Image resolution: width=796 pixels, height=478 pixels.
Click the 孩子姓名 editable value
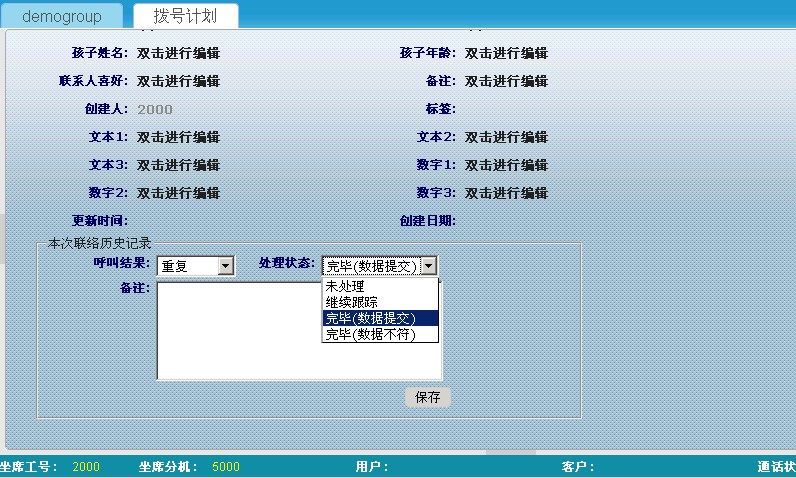click(178, 53)
